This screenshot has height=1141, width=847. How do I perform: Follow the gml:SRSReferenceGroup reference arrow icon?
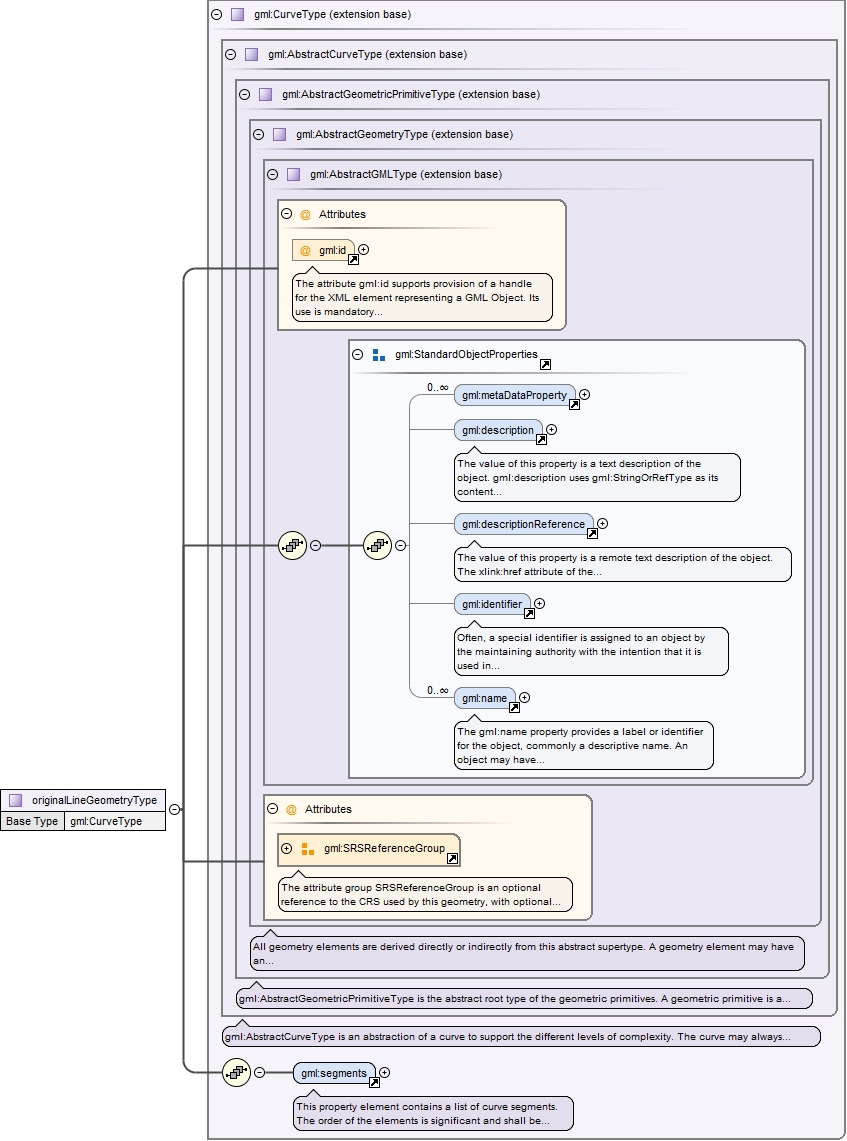pyautogui.click(x=452, y=859)
